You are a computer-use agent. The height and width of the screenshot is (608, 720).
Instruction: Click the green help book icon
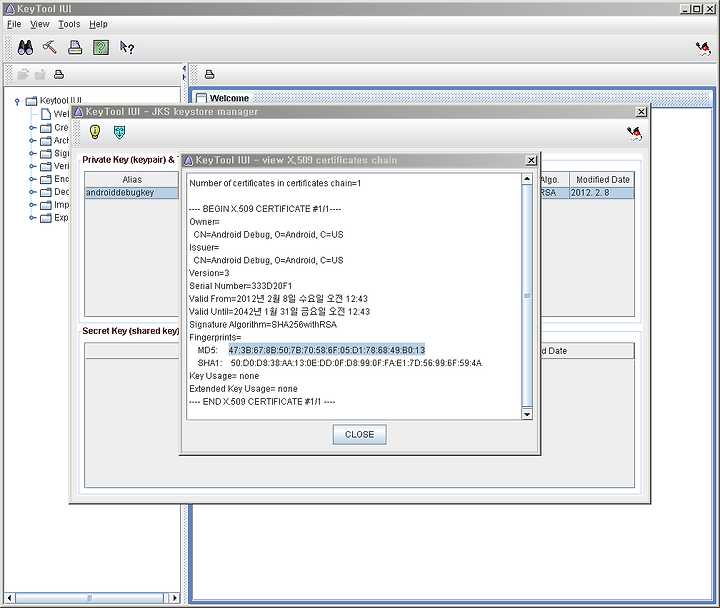coord(101,47)
